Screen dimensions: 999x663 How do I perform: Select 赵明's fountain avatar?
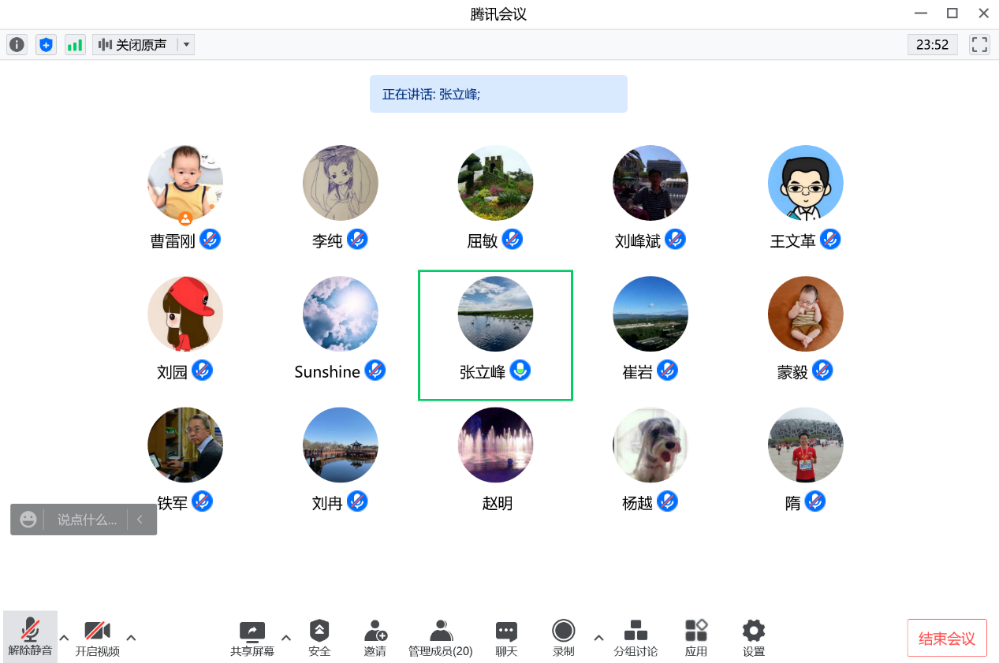pos(495,445)
